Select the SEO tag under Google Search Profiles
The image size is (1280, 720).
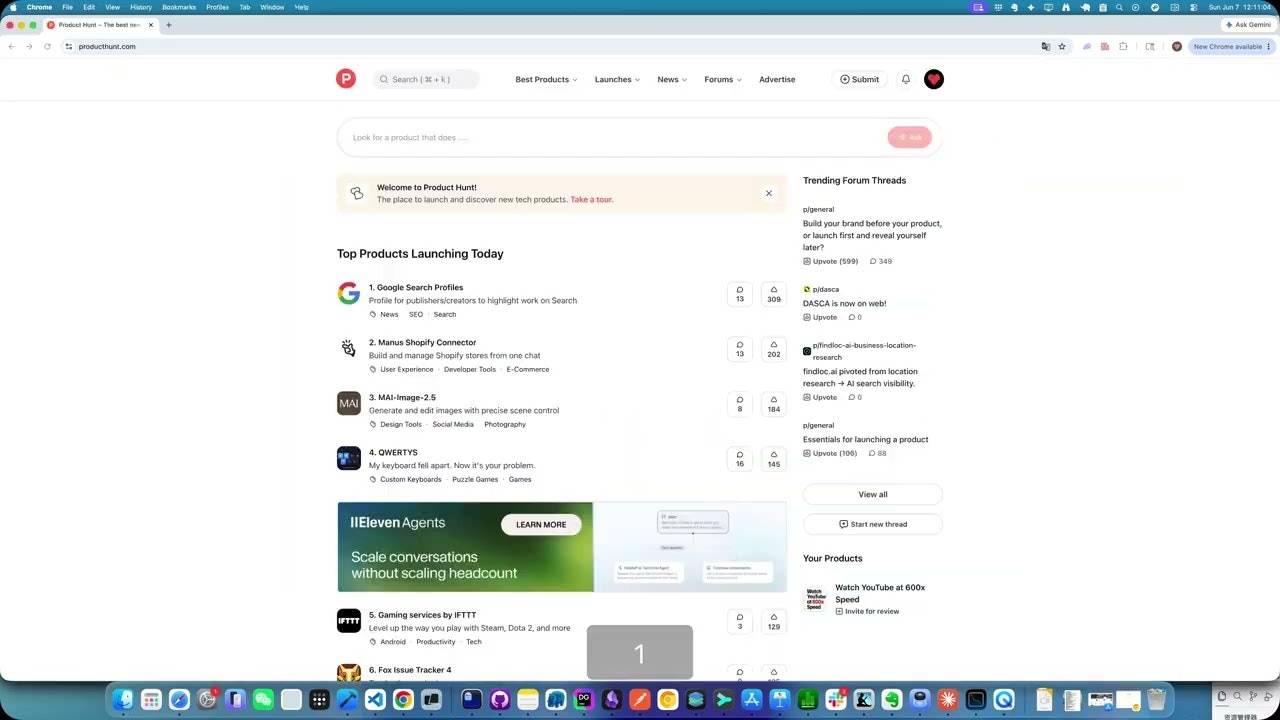coord(416,314)
